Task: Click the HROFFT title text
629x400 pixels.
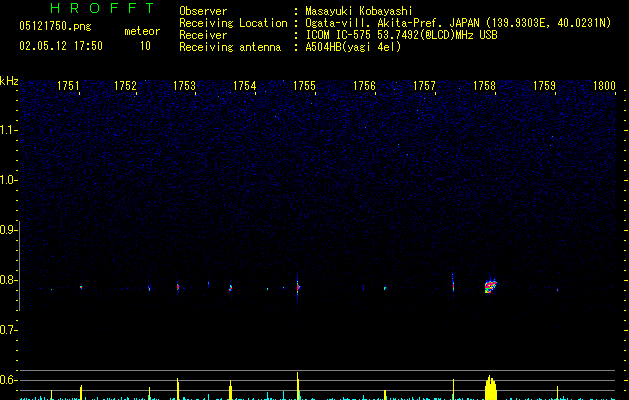Action: coord(102,8)
